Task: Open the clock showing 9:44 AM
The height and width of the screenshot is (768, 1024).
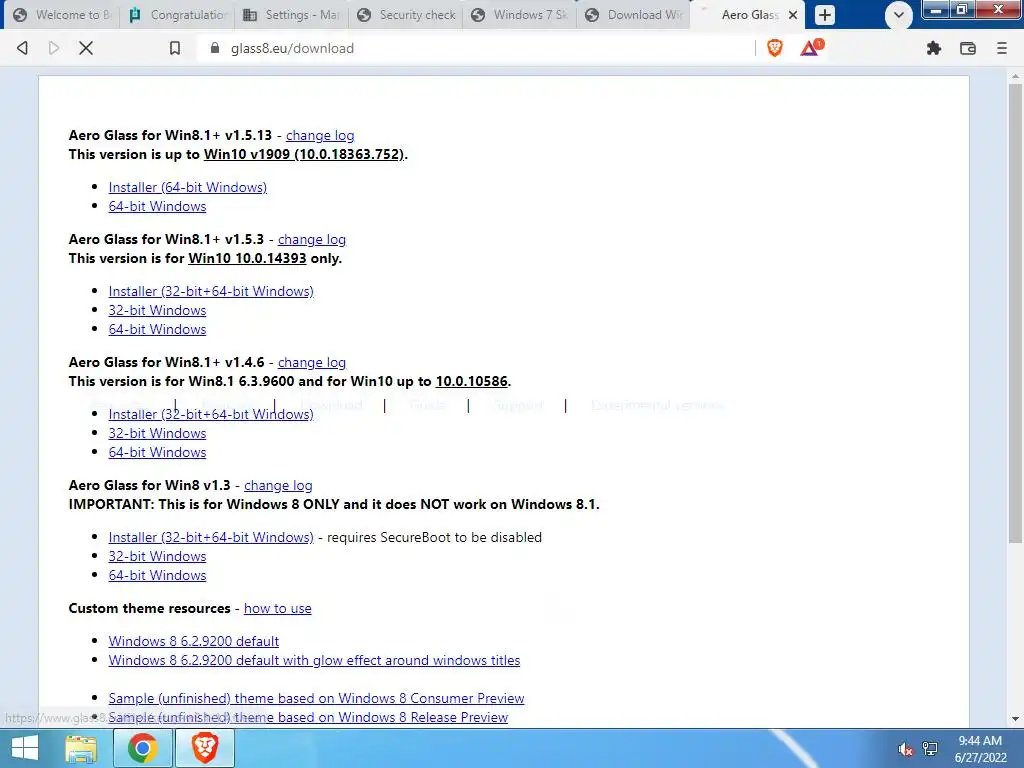Action: pos(980,748)
